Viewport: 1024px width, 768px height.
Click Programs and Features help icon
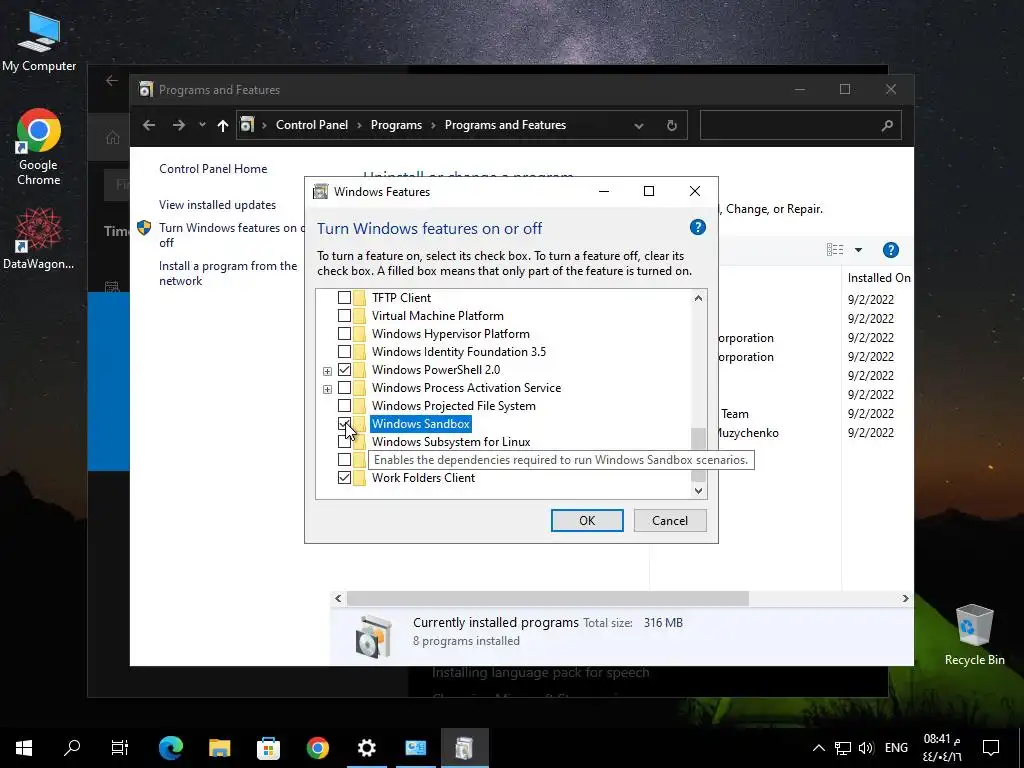point(890,250)
